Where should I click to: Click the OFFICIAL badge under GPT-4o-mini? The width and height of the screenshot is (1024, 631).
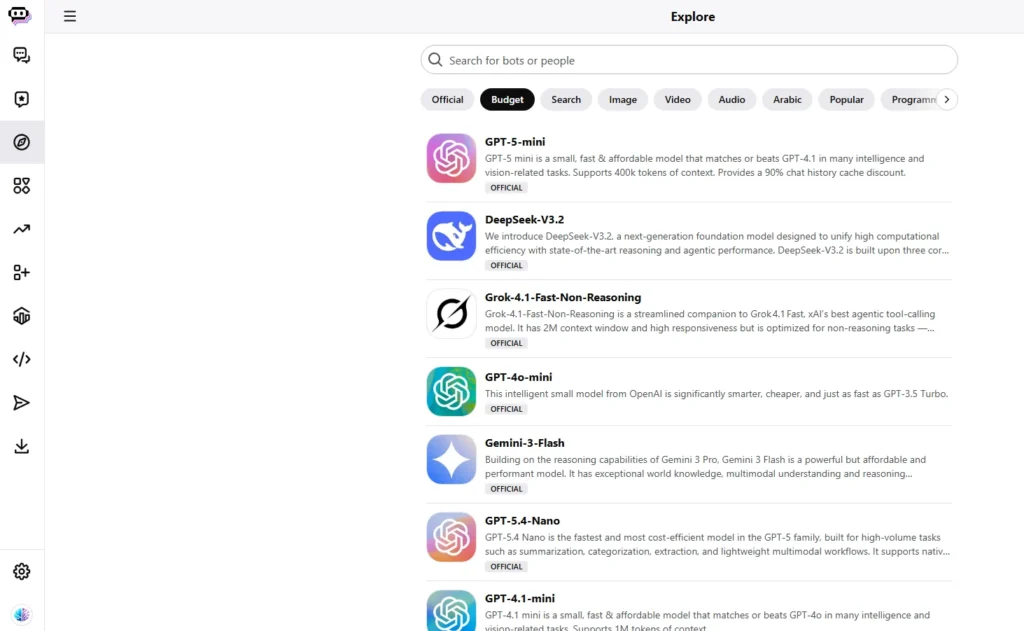[x=506, y=409]
